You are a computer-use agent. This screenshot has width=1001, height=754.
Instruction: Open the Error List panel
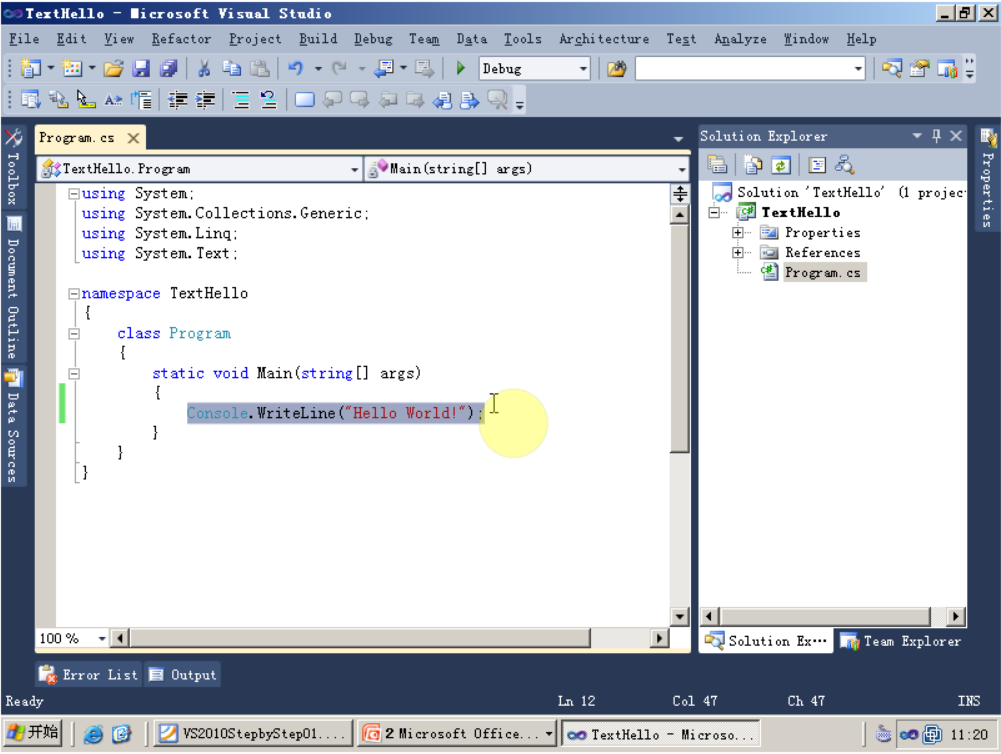point(88,674)
